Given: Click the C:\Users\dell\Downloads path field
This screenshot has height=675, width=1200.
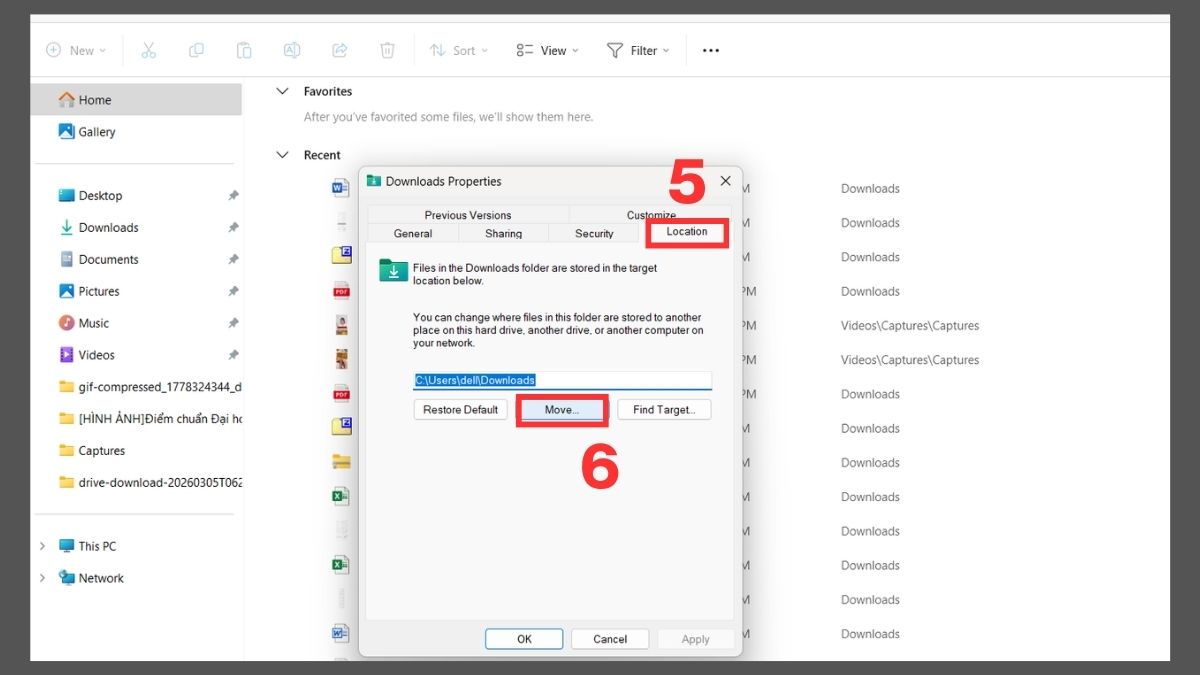Looking at the screenshot, I should pyautogui.click(x=563, y=380).
